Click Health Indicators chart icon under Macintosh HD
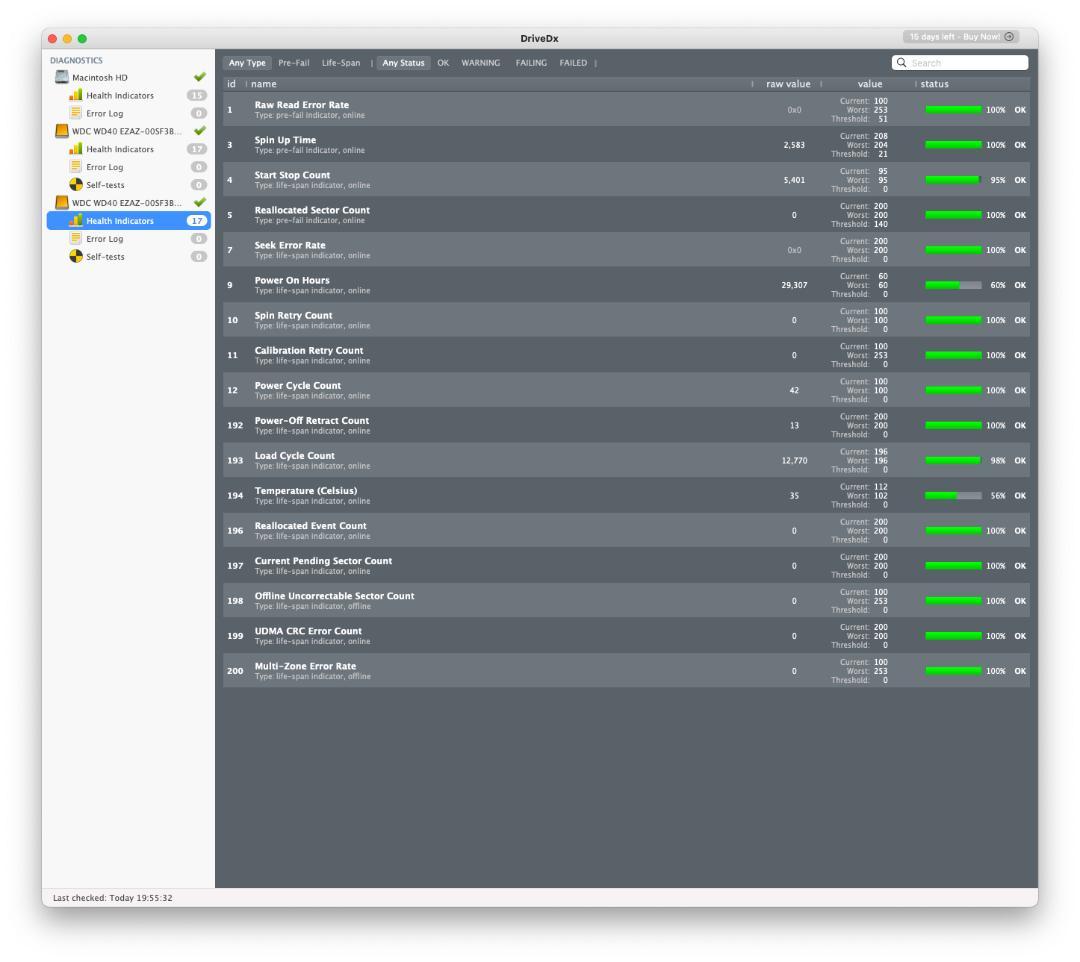The image size is (1080, 962). (x=75, y=95)
